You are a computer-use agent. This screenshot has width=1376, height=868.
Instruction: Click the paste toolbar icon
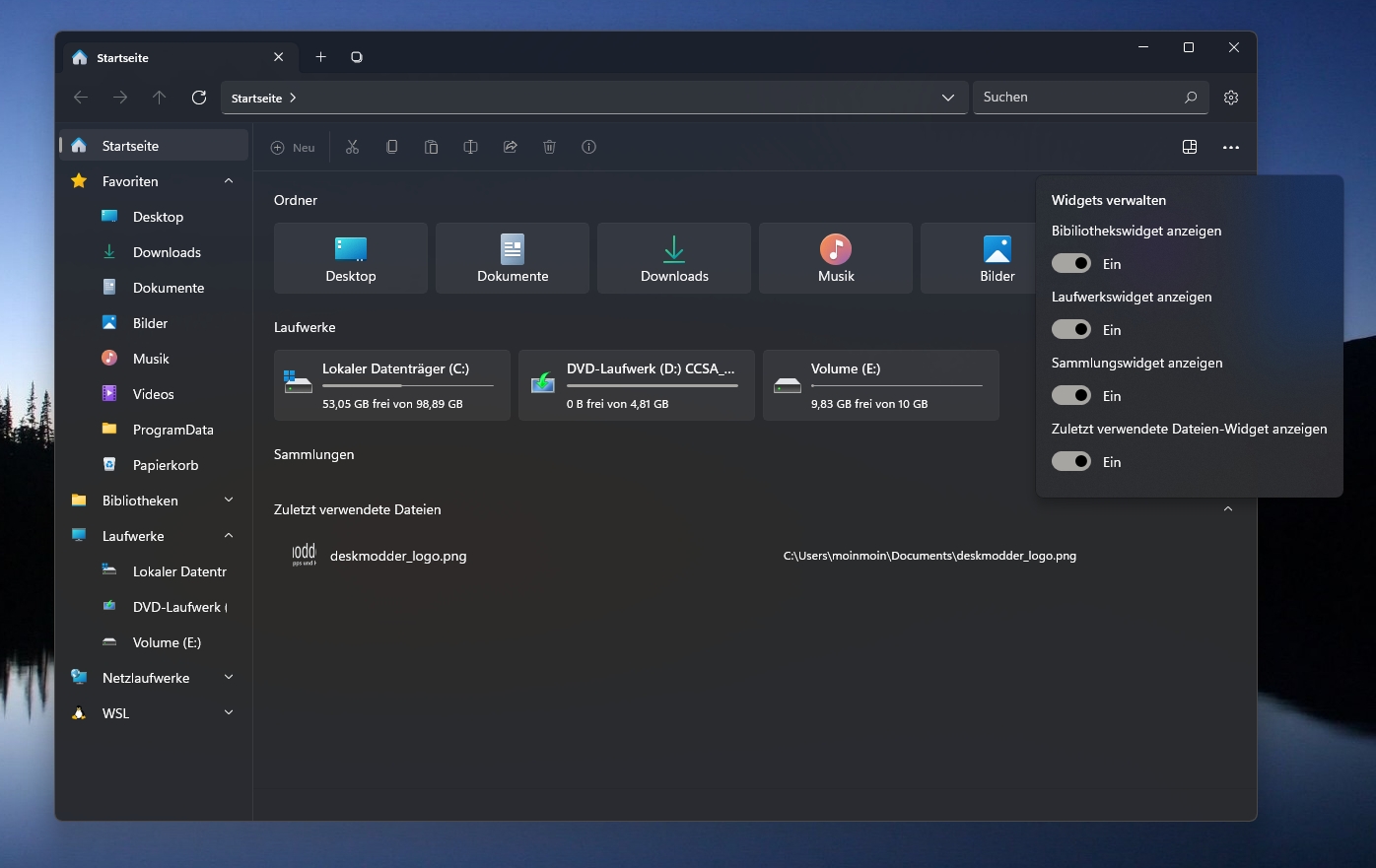pyautogui.click(x=431, y=147)
